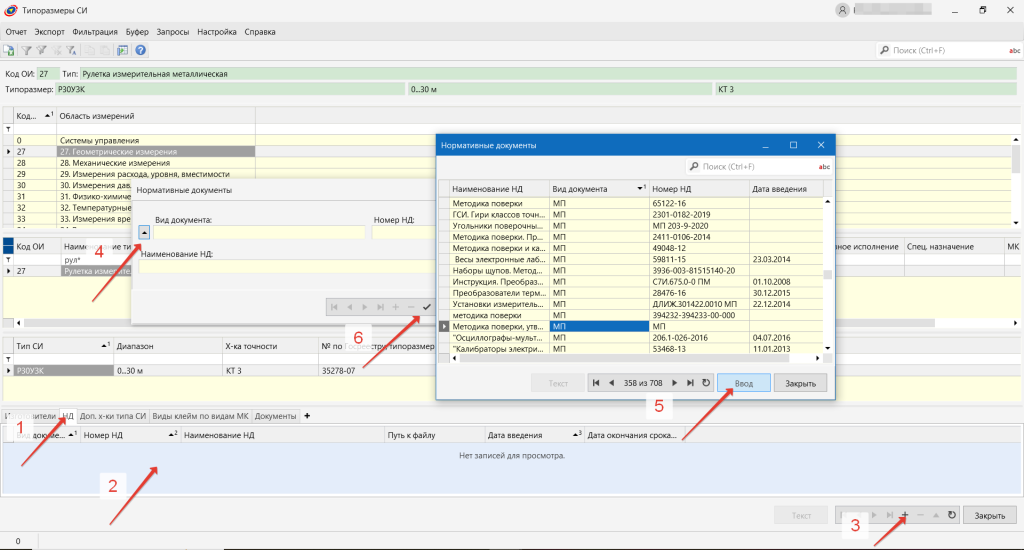Select dialog row Угольники поверочны...
Viewport: 1024px width, 550px height.
click(636, 225)
